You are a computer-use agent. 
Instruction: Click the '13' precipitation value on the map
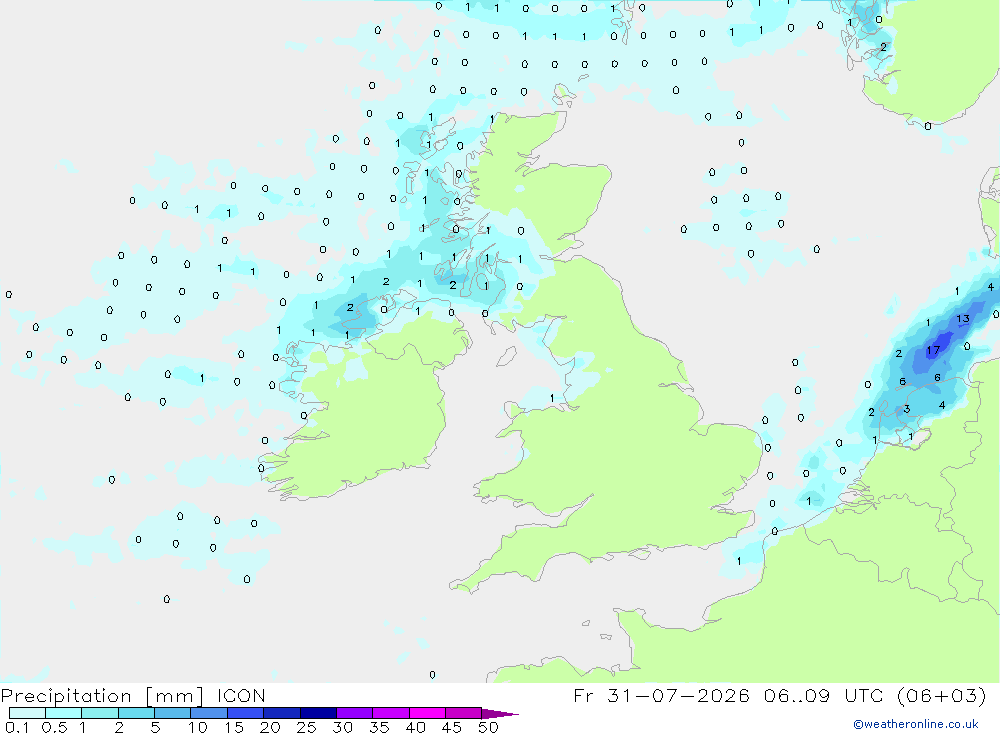tap(962, 318)
